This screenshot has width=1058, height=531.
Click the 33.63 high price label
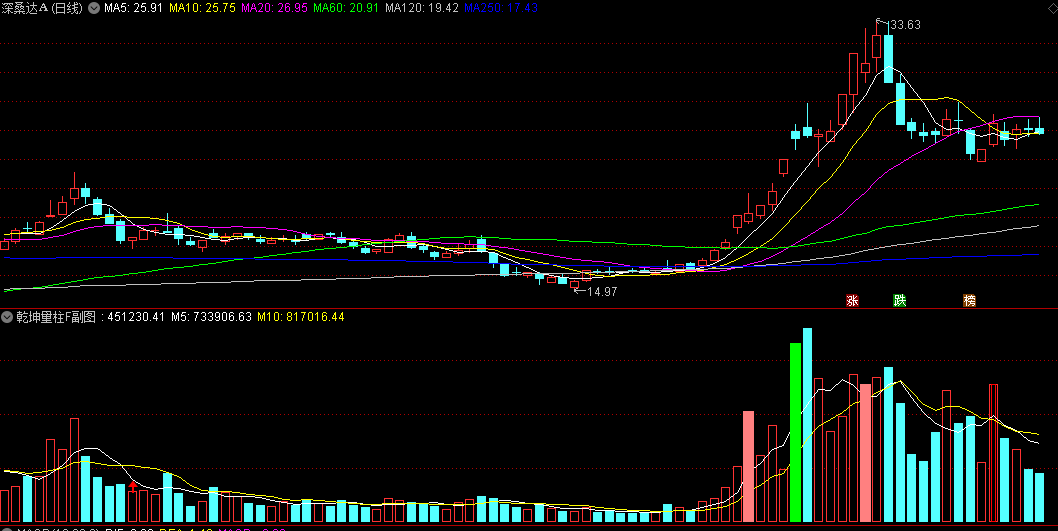point(906,25)
